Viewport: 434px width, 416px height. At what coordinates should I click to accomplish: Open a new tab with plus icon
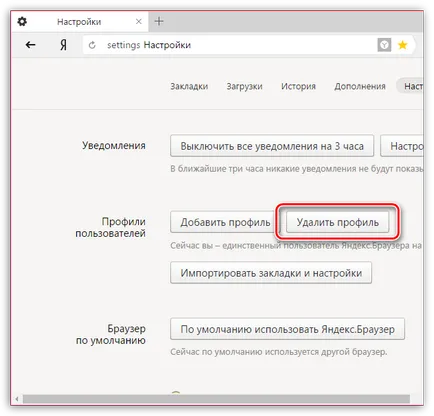159,21
